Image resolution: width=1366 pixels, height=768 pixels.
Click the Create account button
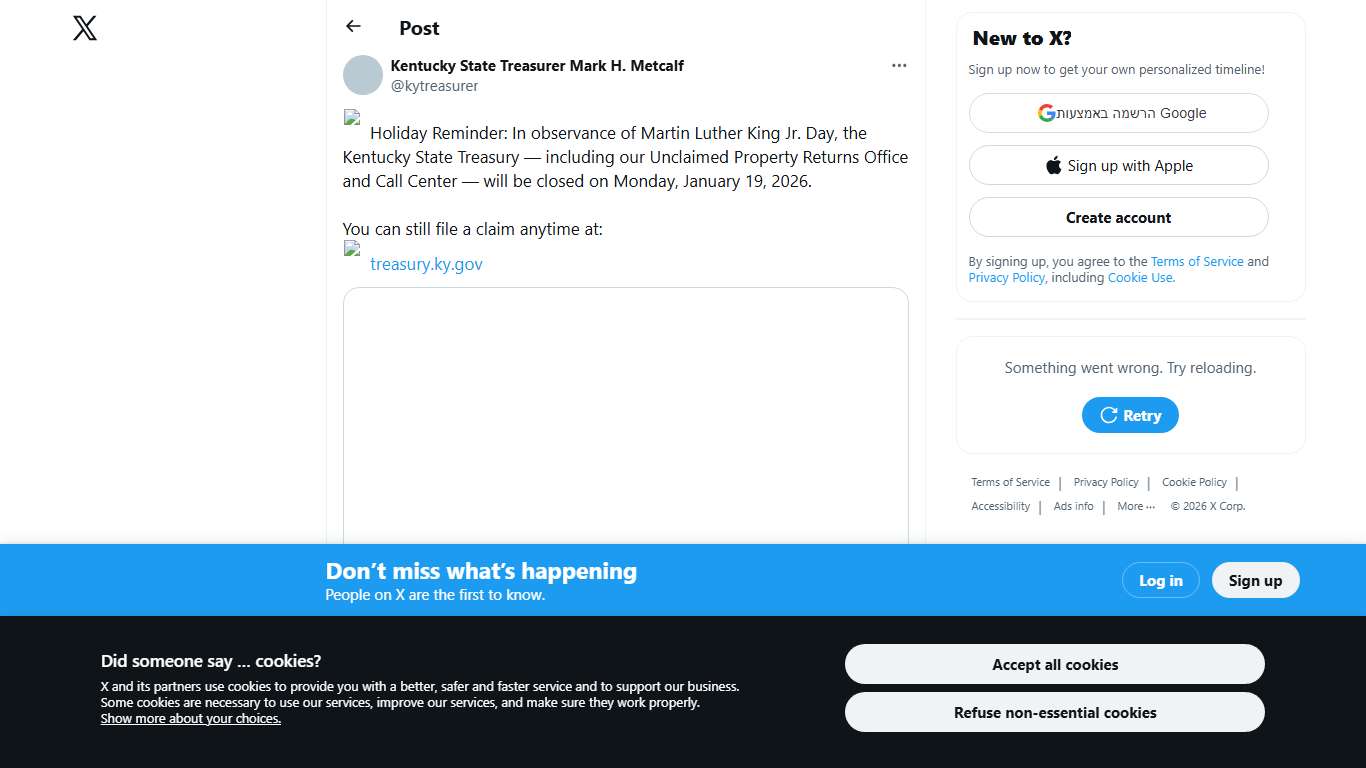(1118, 218)
